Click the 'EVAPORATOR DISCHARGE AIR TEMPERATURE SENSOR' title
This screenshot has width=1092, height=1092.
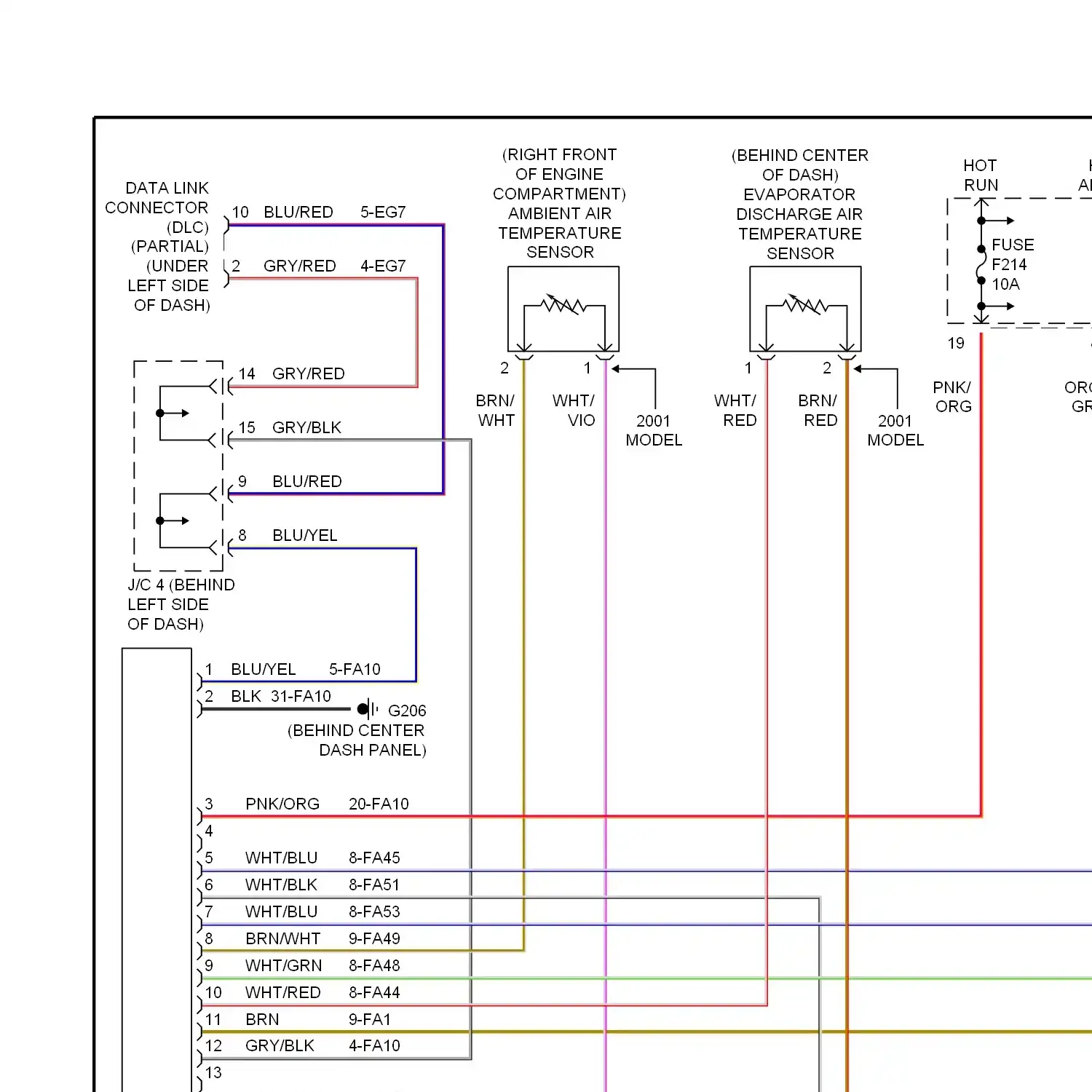(x=799, y=224)
